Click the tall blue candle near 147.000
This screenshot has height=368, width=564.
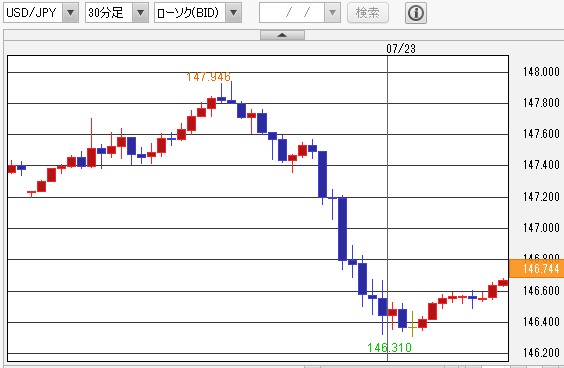click(x=342, y=229)
